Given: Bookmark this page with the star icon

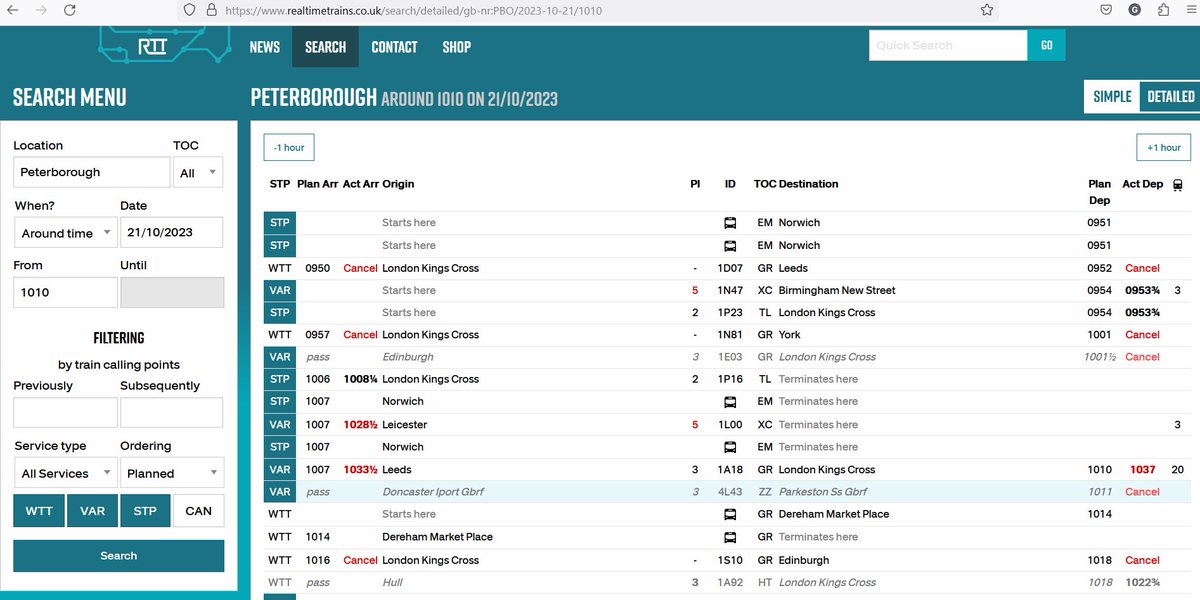Looking at the screenshot, I should point(987,10).
